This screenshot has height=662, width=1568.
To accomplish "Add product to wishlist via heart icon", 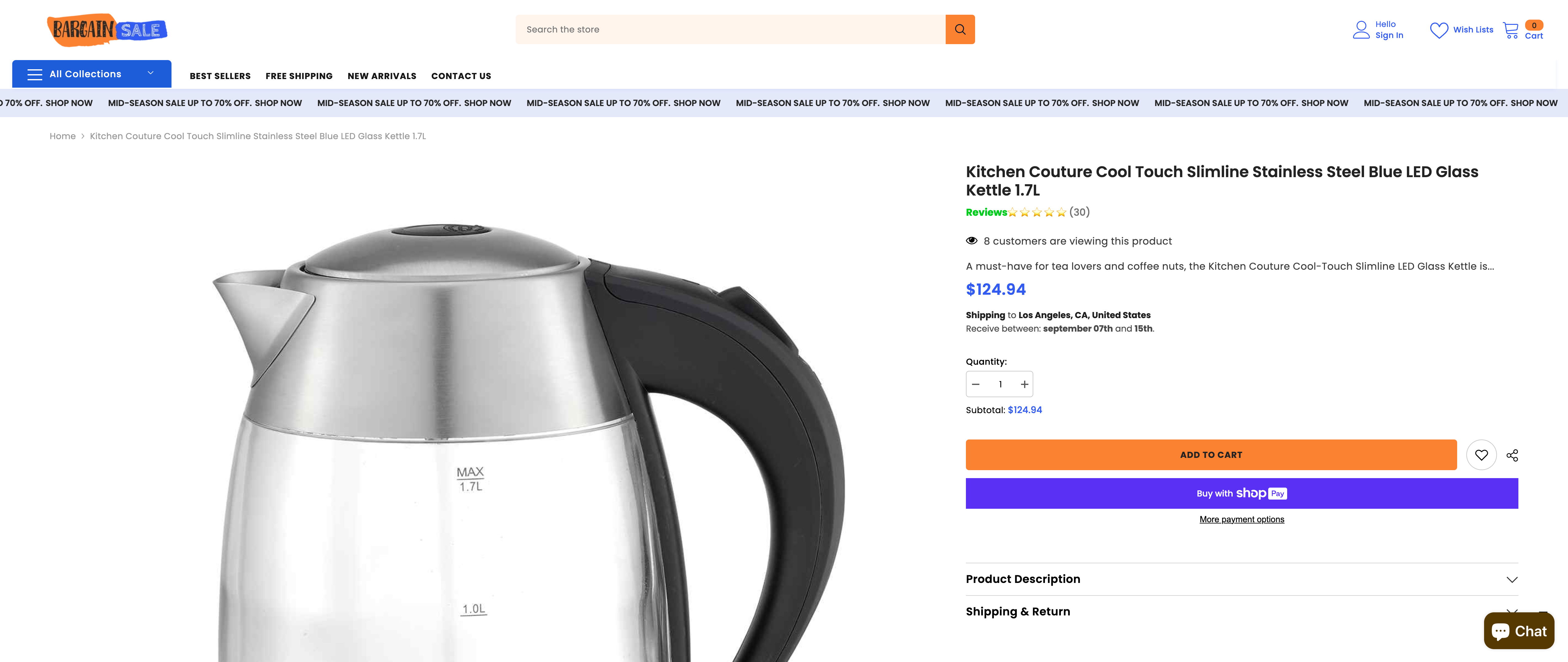I will (x=1482, y=455).
